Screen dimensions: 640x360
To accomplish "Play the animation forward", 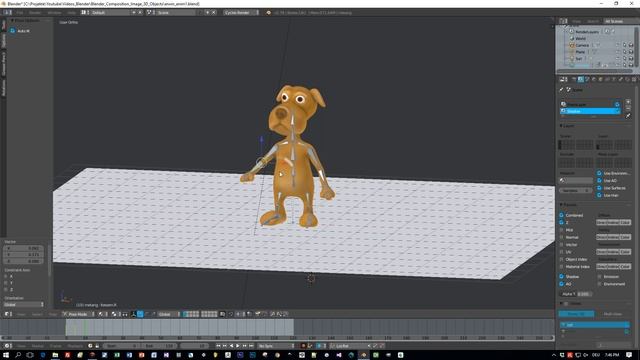I will pos(238,346).
